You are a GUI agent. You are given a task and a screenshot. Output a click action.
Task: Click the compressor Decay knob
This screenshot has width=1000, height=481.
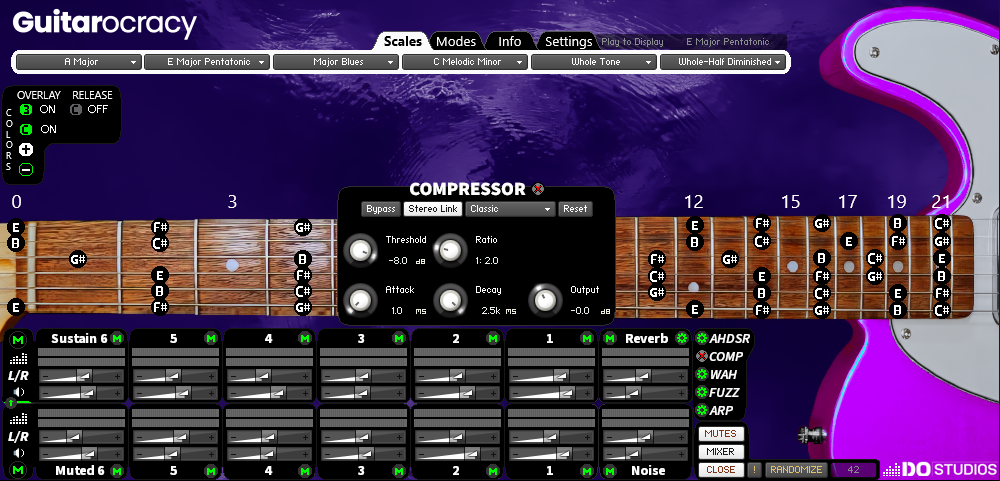450,300
